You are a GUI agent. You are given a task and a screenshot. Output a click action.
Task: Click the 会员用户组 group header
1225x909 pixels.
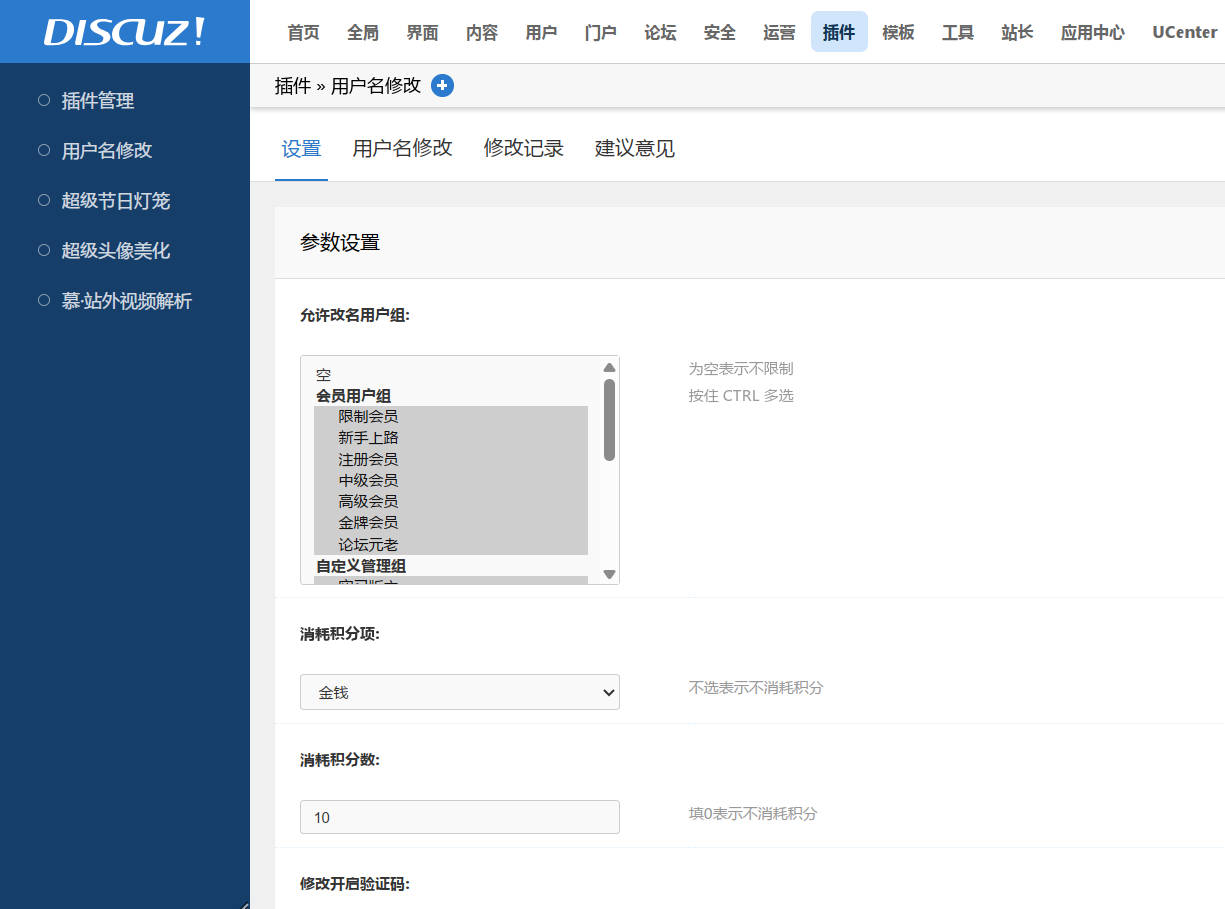pyautogui.click(x=353, y=396)
